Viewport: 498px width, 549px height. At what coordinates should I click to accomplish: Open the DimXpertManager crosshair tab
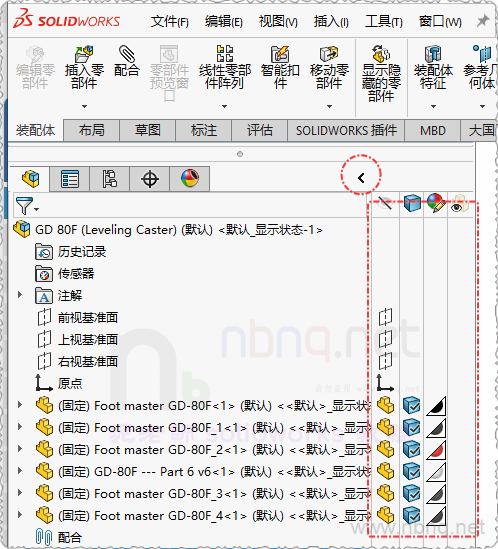point(150,179)
